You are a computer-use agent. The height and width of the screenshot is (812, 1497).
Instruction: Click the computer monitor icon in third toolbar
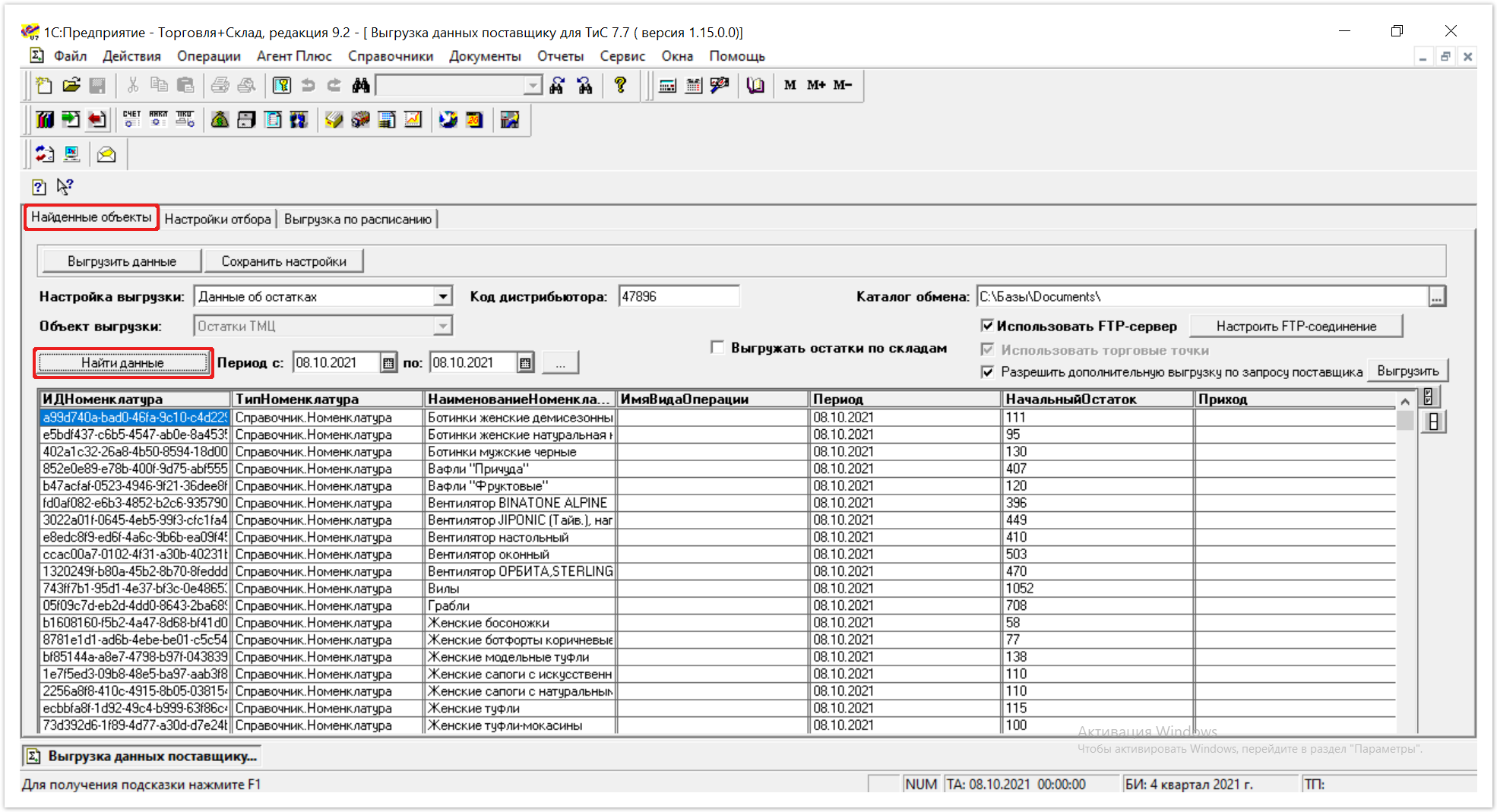coord(71,154)
